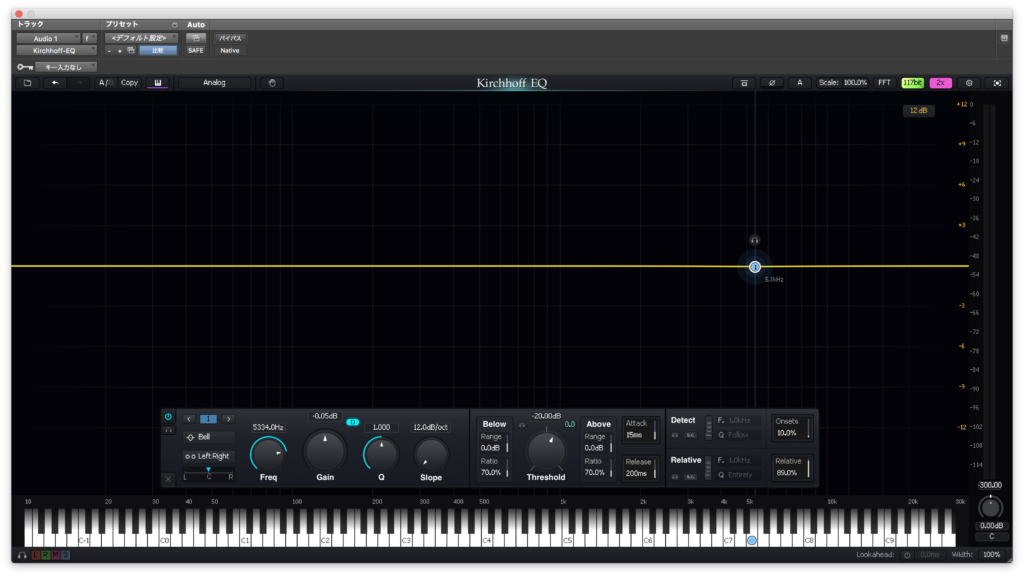Image resolution: width=1024 pixels, height=577 pixels.
Task: Click the bypass button in header
Action: click(230, 39)
